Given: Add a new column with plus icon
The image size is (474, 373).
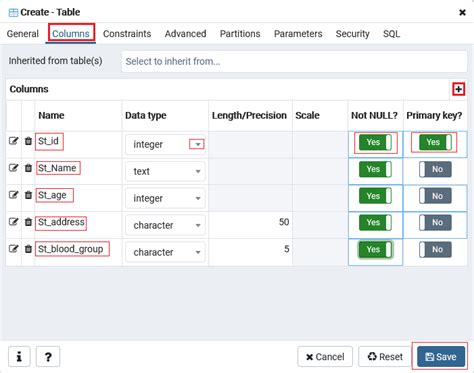Looking at the screenshot, I should (458, 89).
